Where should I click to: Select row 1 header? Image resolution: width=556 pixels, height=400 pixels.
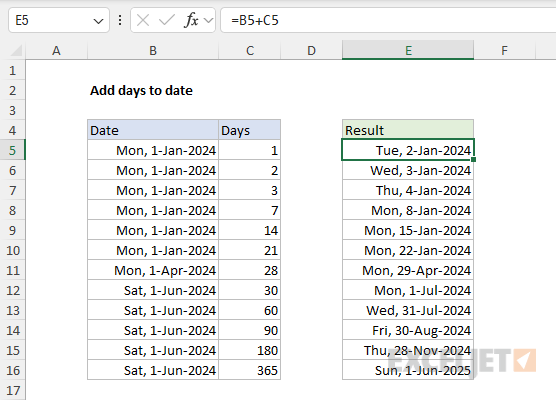[x=12, y=71]
